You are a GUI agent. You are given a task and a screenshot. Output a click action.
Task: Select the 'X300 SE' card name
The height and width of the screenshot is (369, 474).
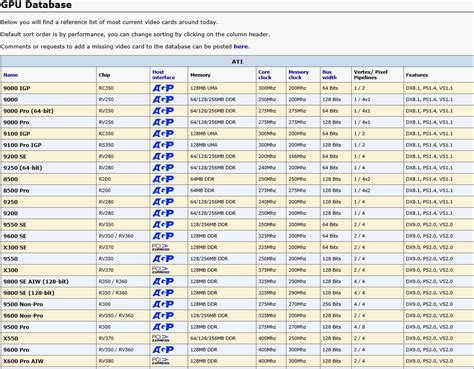(15, 247)
